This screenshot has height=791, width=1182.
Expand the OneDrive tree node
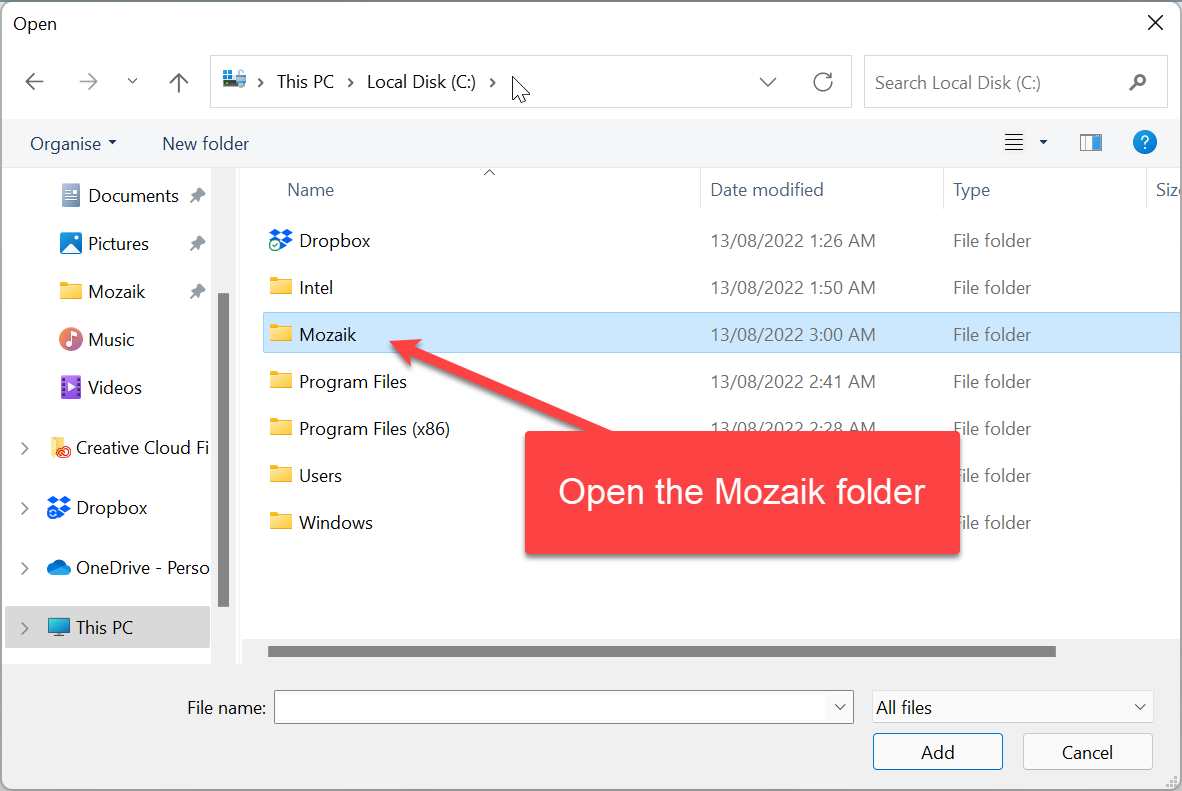(x=25, y=568)
